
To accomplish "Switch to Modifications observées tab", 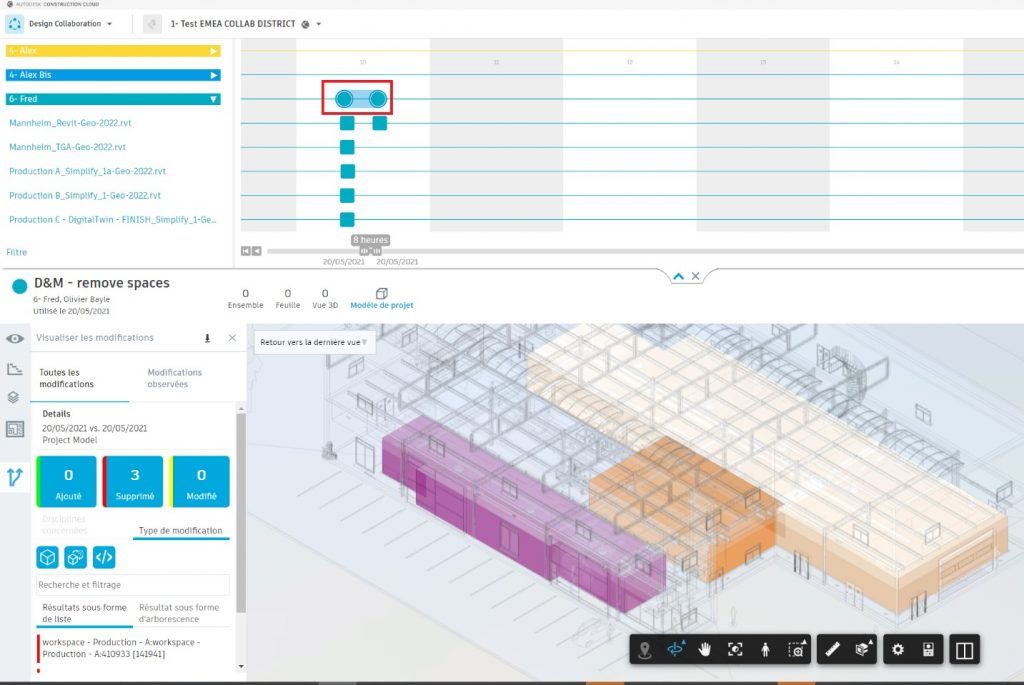I will click(174, 378).
